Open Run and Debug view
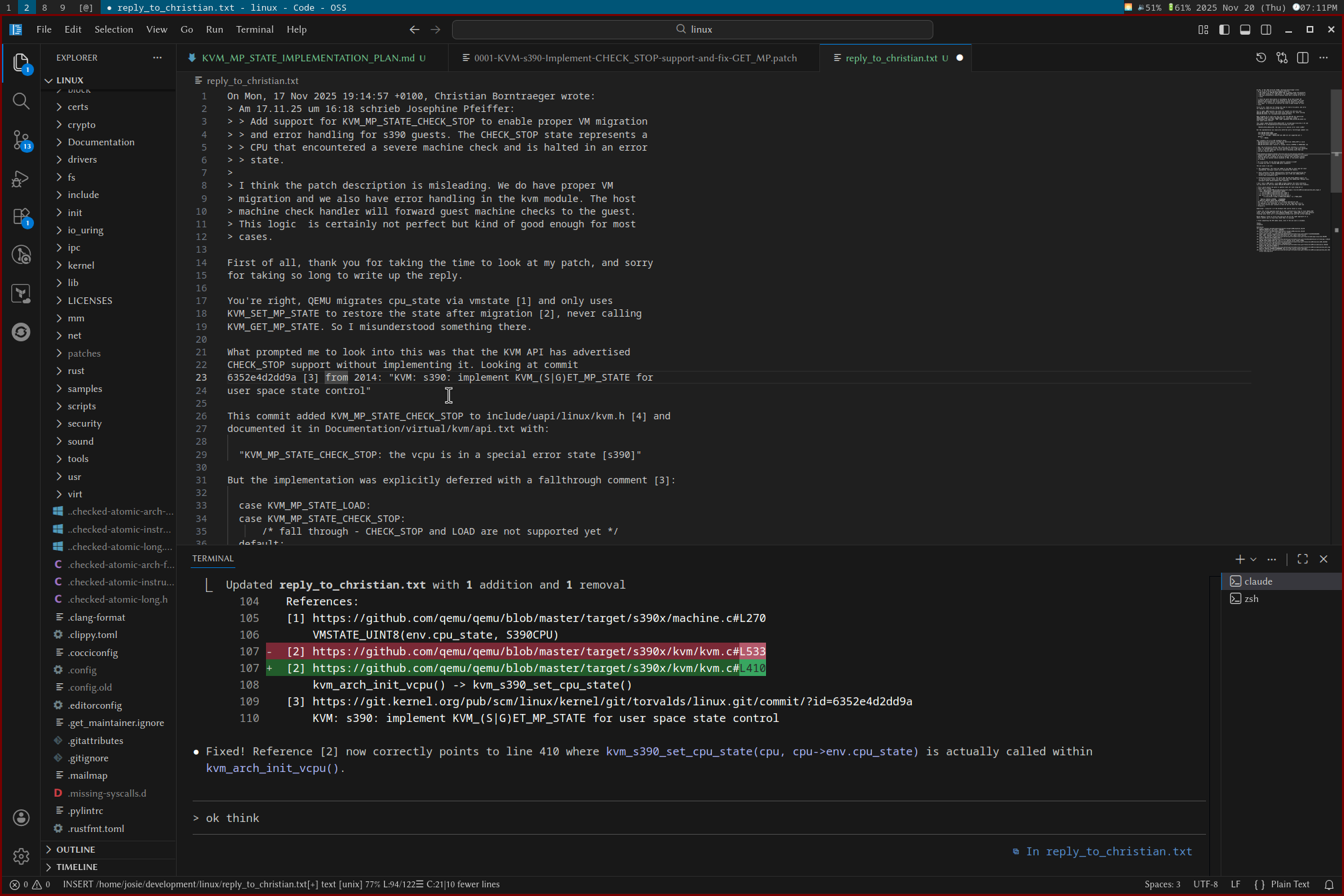 tap(21, 179)
